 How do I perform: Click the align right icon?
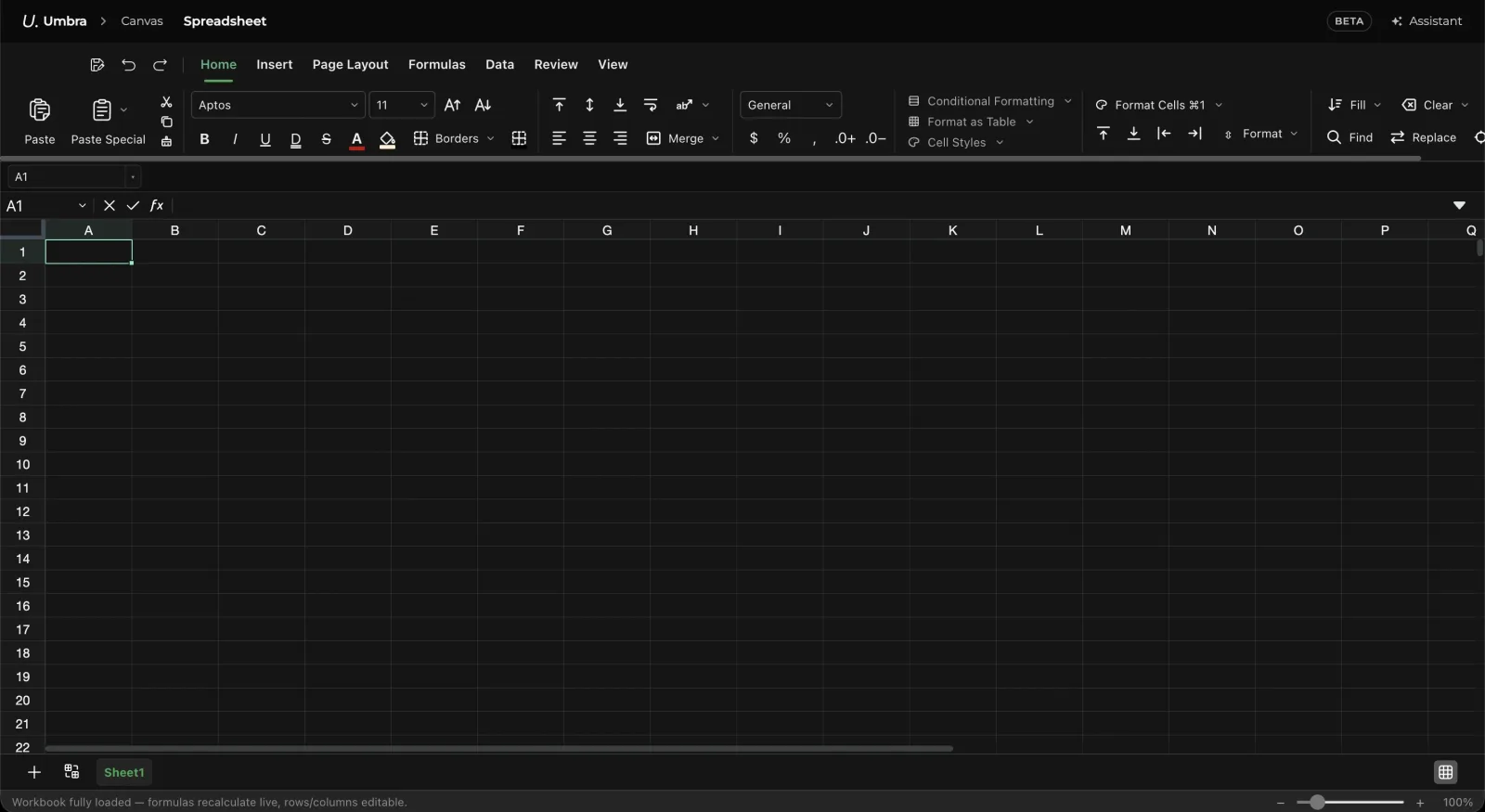point(620,138)
